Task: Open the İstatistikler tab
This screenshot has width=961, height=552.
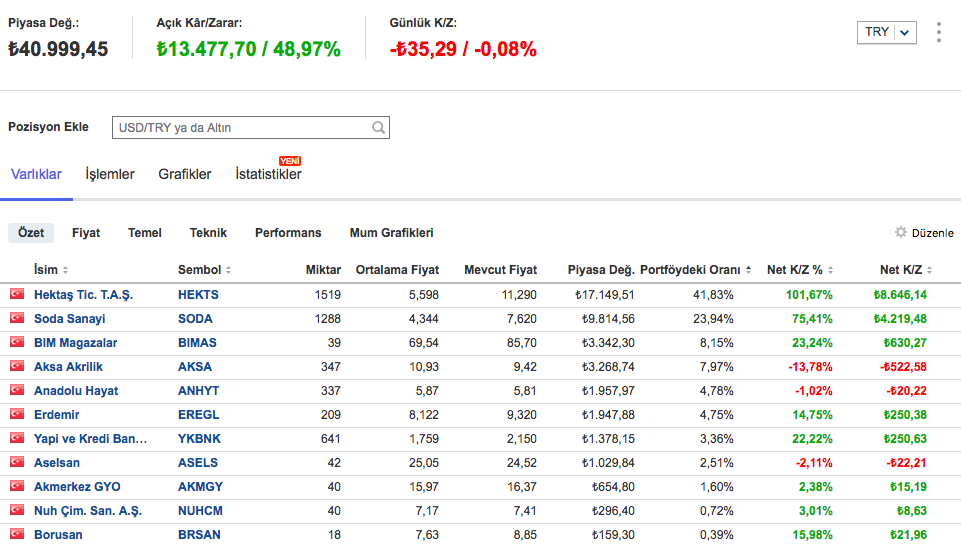Action: pos(268,174)
